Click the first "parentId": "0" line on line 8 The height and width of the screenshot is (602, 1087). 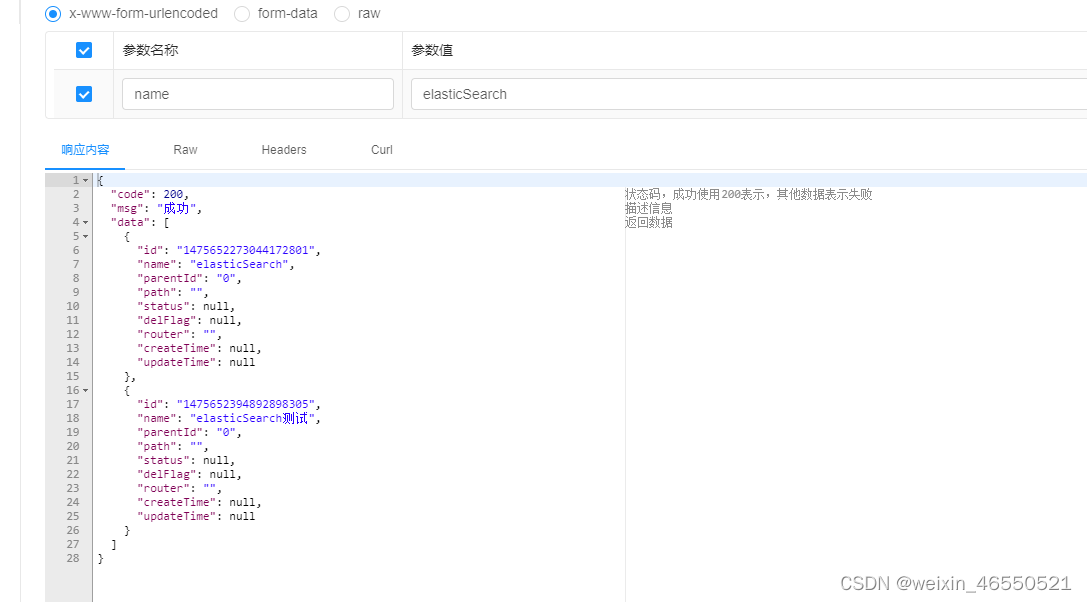(x=189, y=278)
